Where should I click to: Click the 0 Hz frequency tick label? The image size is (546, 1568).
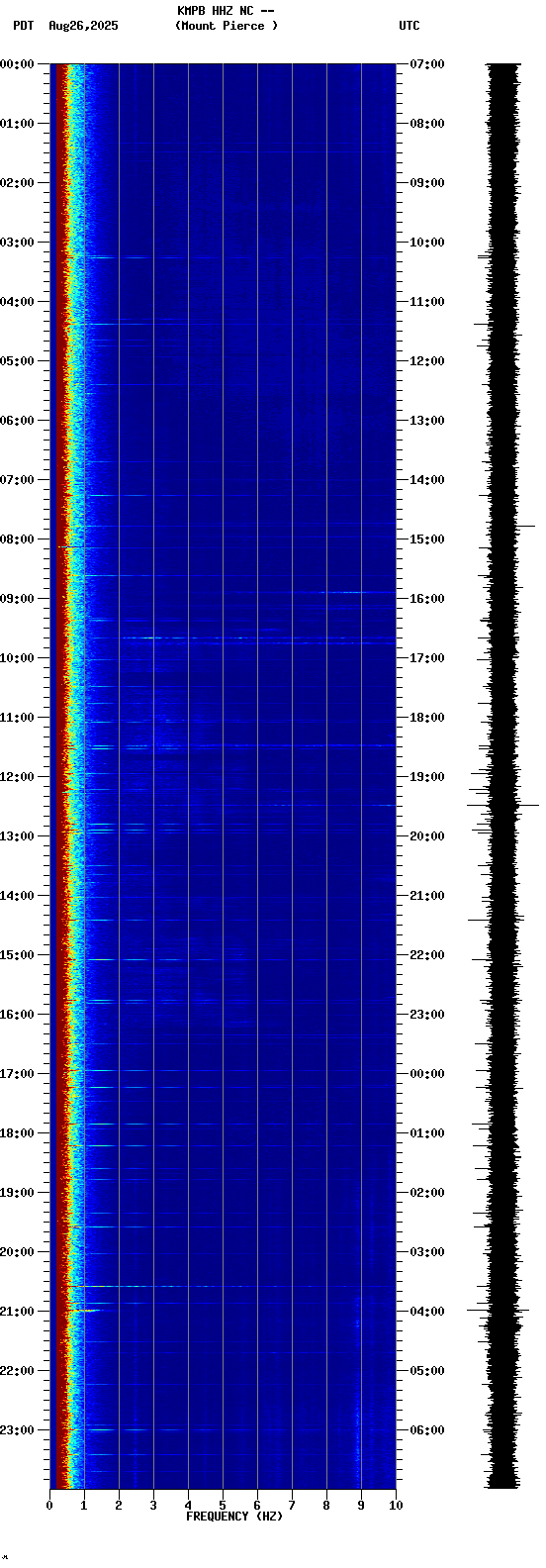point(49,1506)
